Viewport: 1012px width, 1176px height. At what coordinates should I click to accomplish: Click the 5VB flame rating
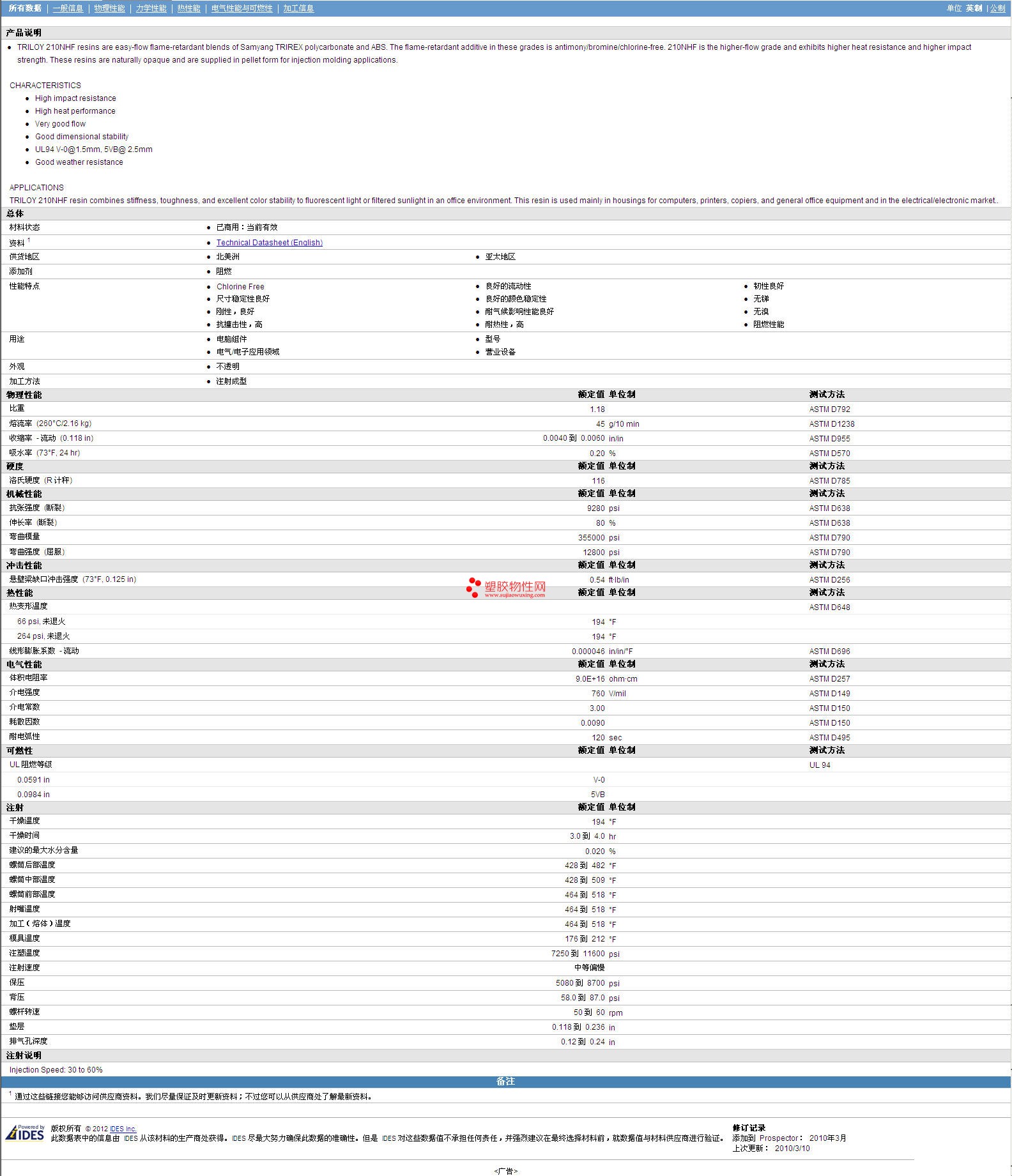click(x=598, y=795)
